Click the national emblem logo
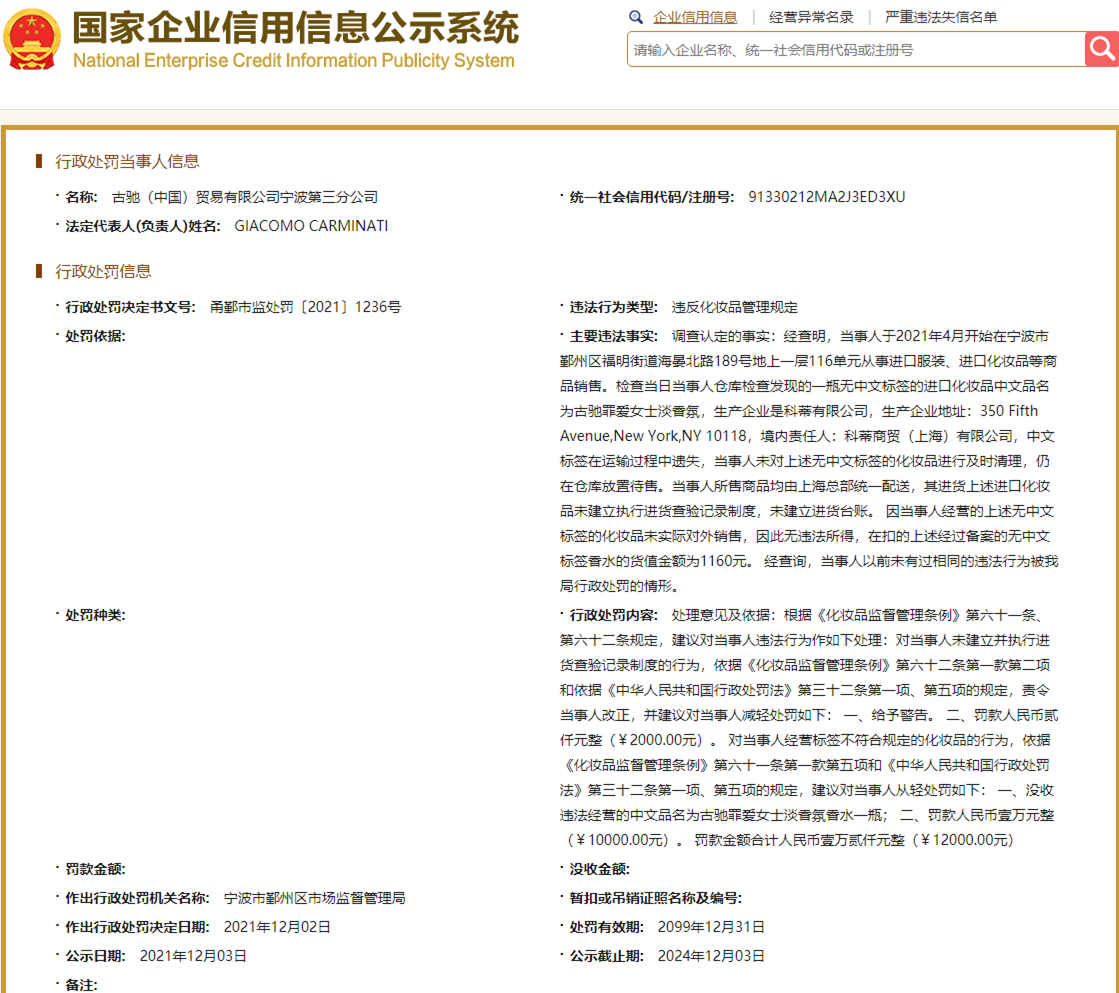Image resolution: width=1119 pixels, height=993 pixels. [x=31, y=39]
